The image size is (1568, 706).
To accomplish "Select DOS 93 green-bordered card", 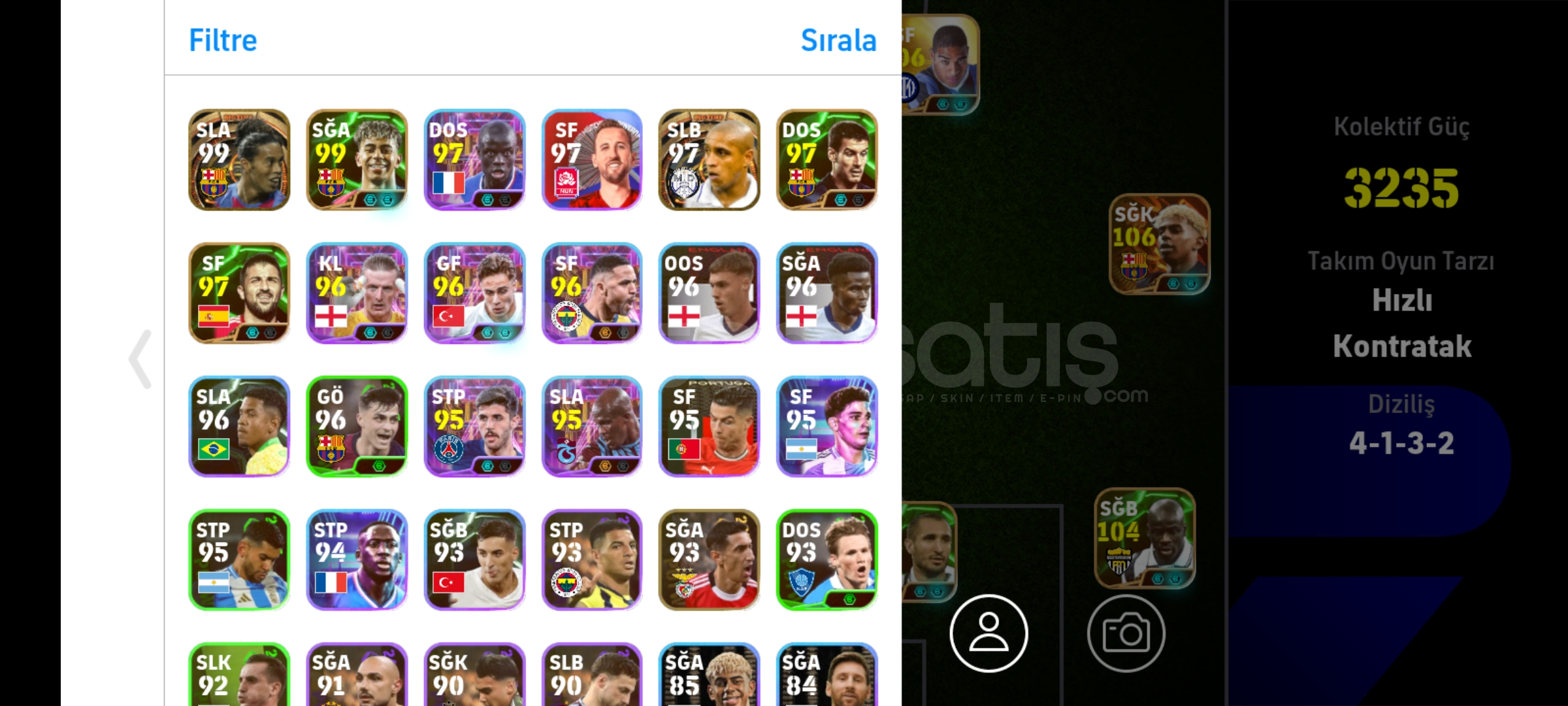I will point(827,560).
